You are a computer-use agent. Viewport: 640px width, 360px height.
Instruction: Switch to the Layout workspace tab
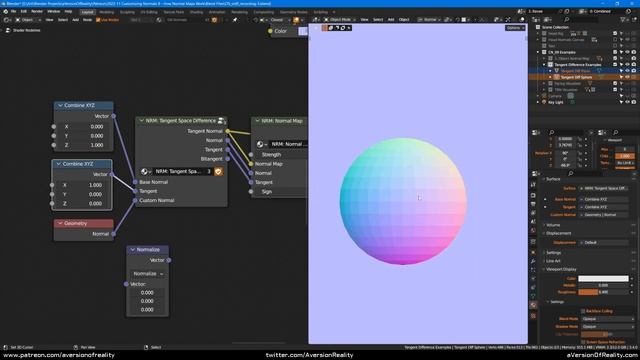click(x=87, y=12)
